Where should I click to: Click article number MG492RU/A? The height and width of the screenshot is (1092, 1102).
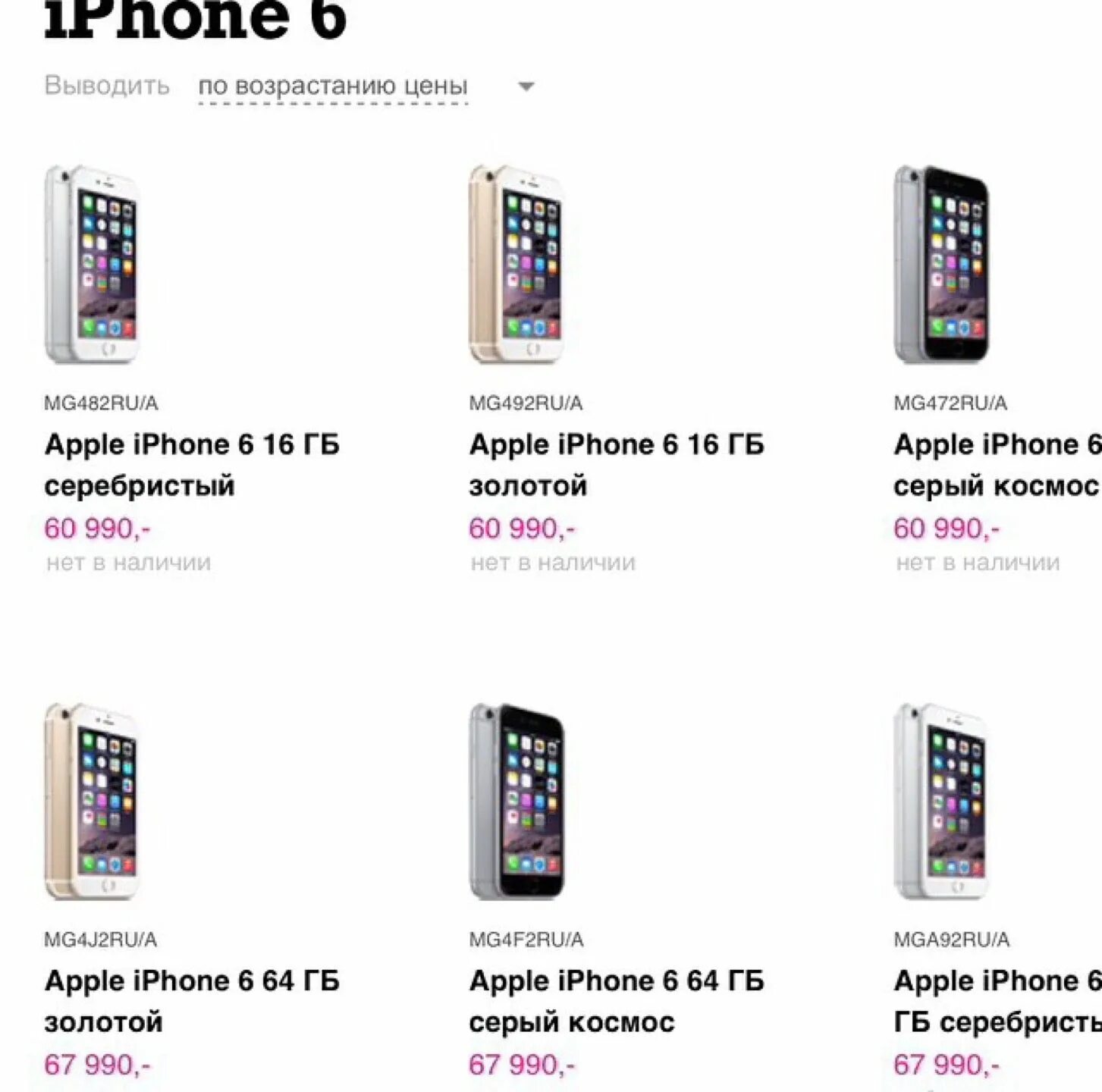[526, 403]
